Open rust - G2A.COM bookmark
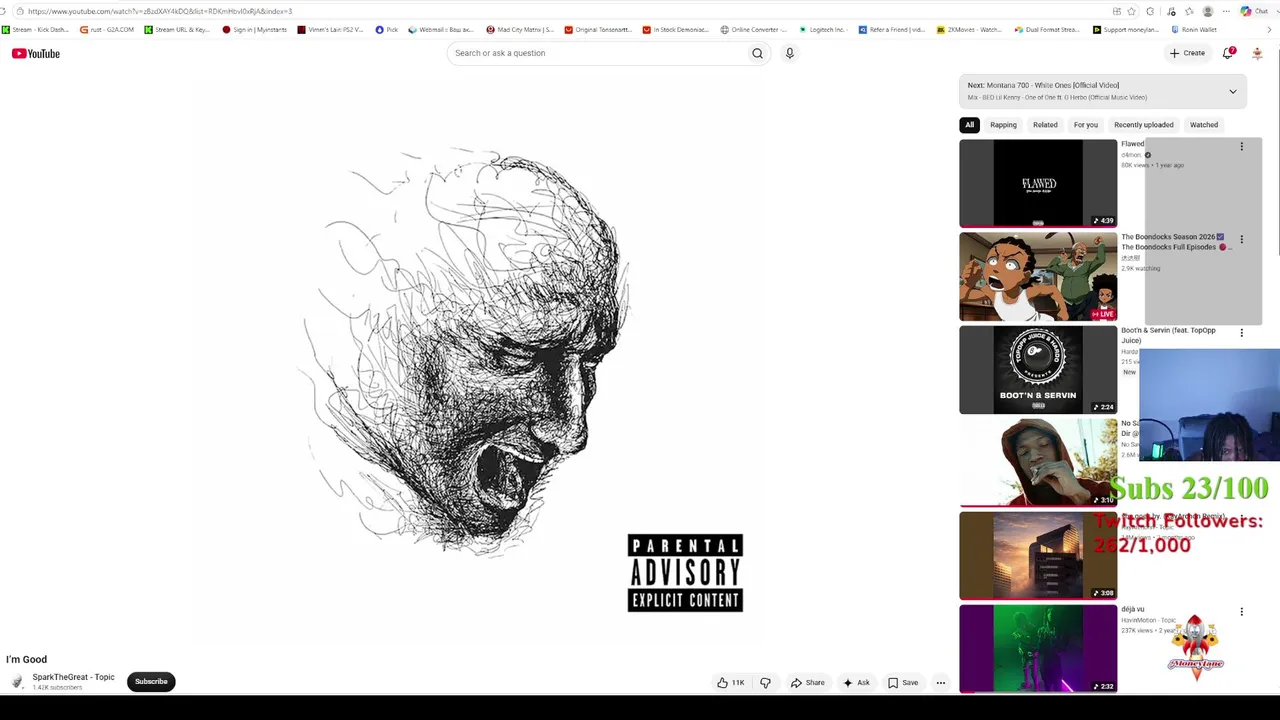This screenshot has width=1280, height=720. 107,30
